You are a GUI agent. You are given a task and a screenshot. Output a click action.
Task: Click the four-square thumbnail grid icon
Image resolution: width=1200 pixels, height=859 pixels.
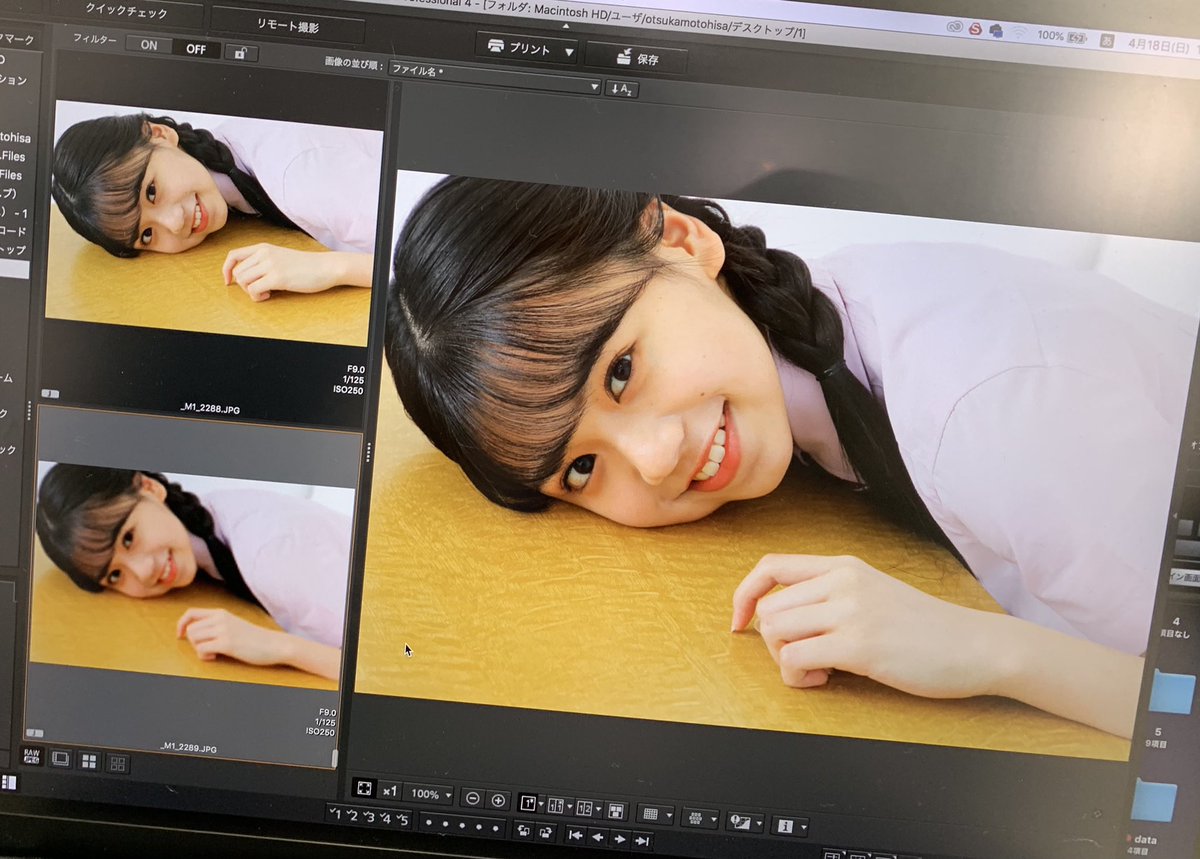pos(89,762)
